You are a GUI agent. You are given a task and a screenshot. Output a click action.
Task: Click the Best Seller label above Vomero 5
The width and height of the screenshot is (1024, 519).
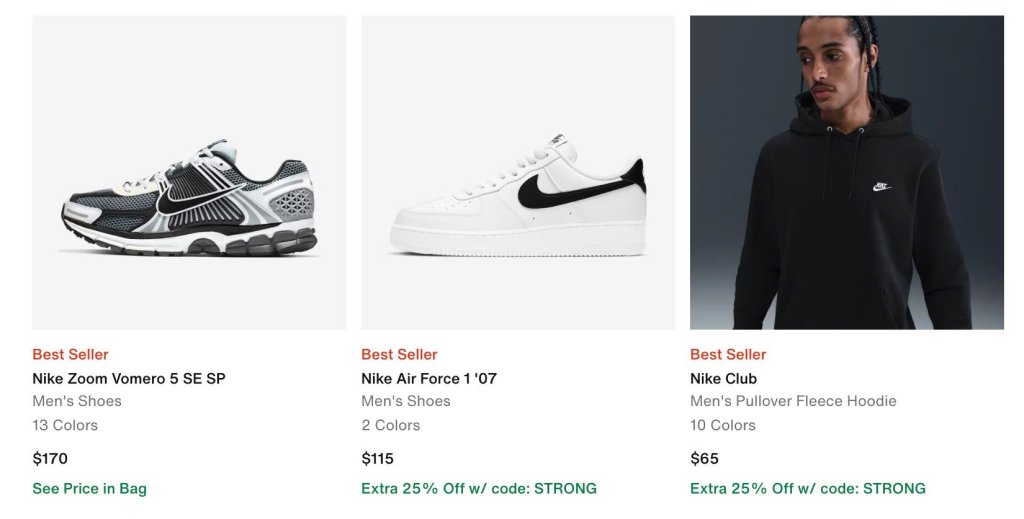pos(70,354)
